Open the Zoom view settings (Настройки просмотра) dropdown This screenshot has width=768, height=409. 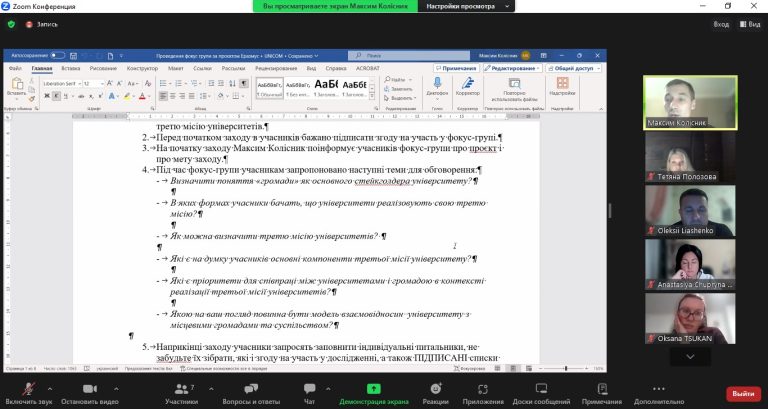tap(468, 6)
